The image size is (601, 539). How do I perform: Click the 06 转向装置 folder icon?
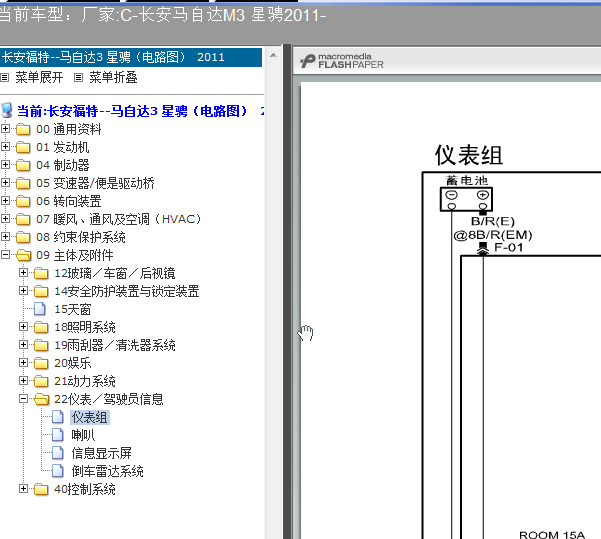click(23, 201)
